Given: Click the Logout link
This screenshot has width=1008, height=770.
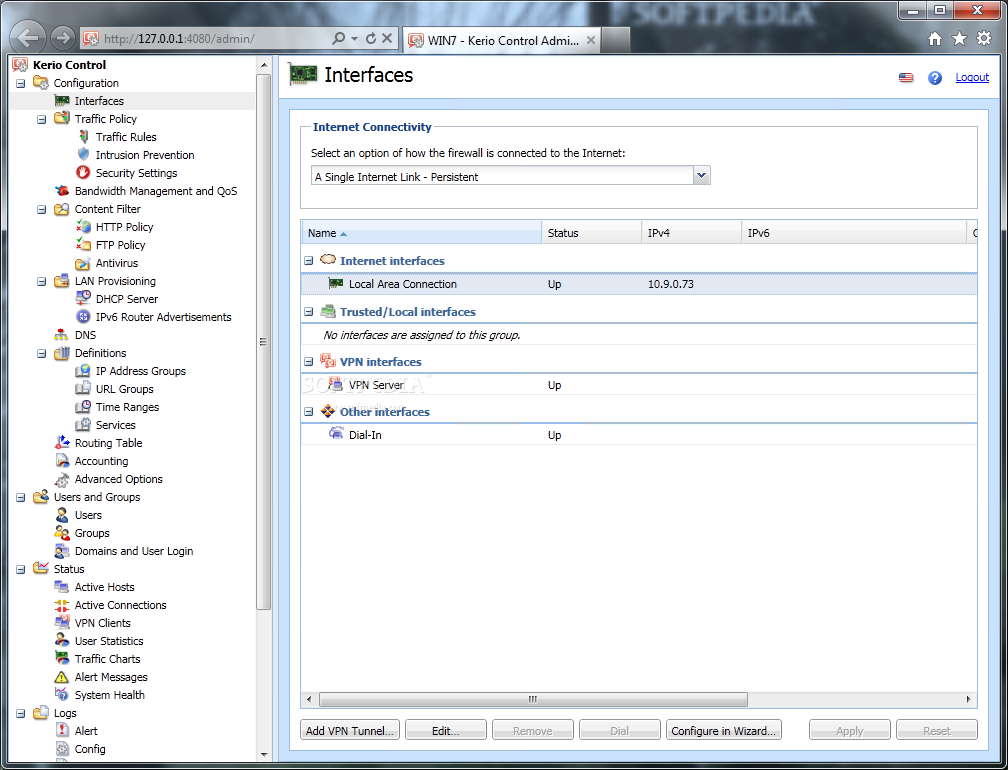Looking at the screenshot, I should [972, 77].
